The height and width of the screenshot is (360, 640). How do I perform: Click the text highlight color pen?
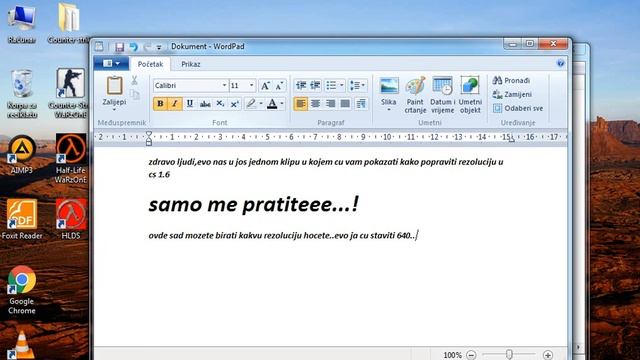(x=251, y=104)
